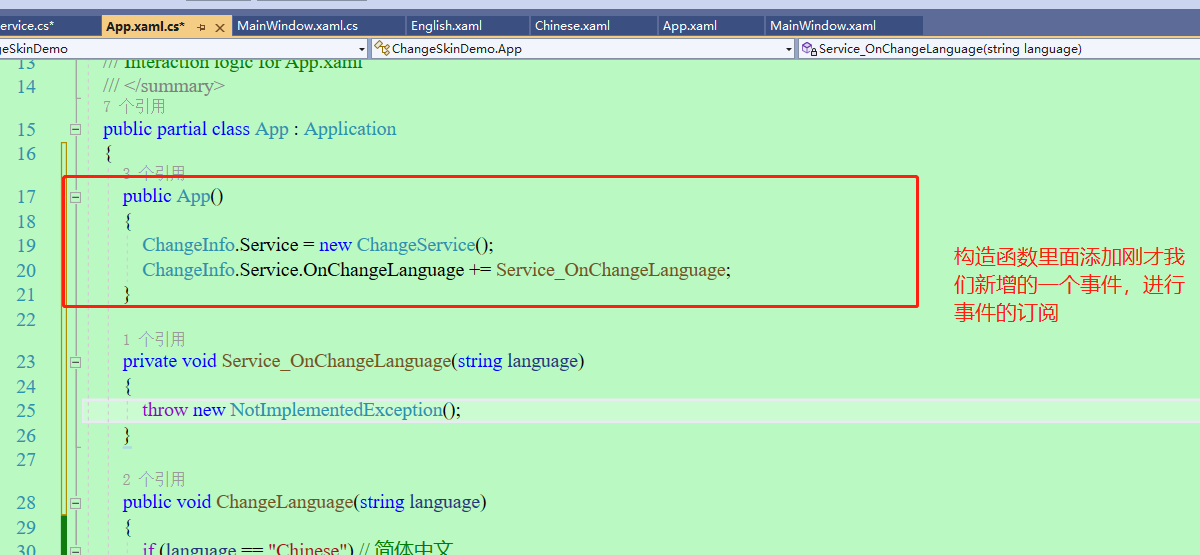
Task: Collapse the ChangeLanguage method block
Action: click(75, 503)
